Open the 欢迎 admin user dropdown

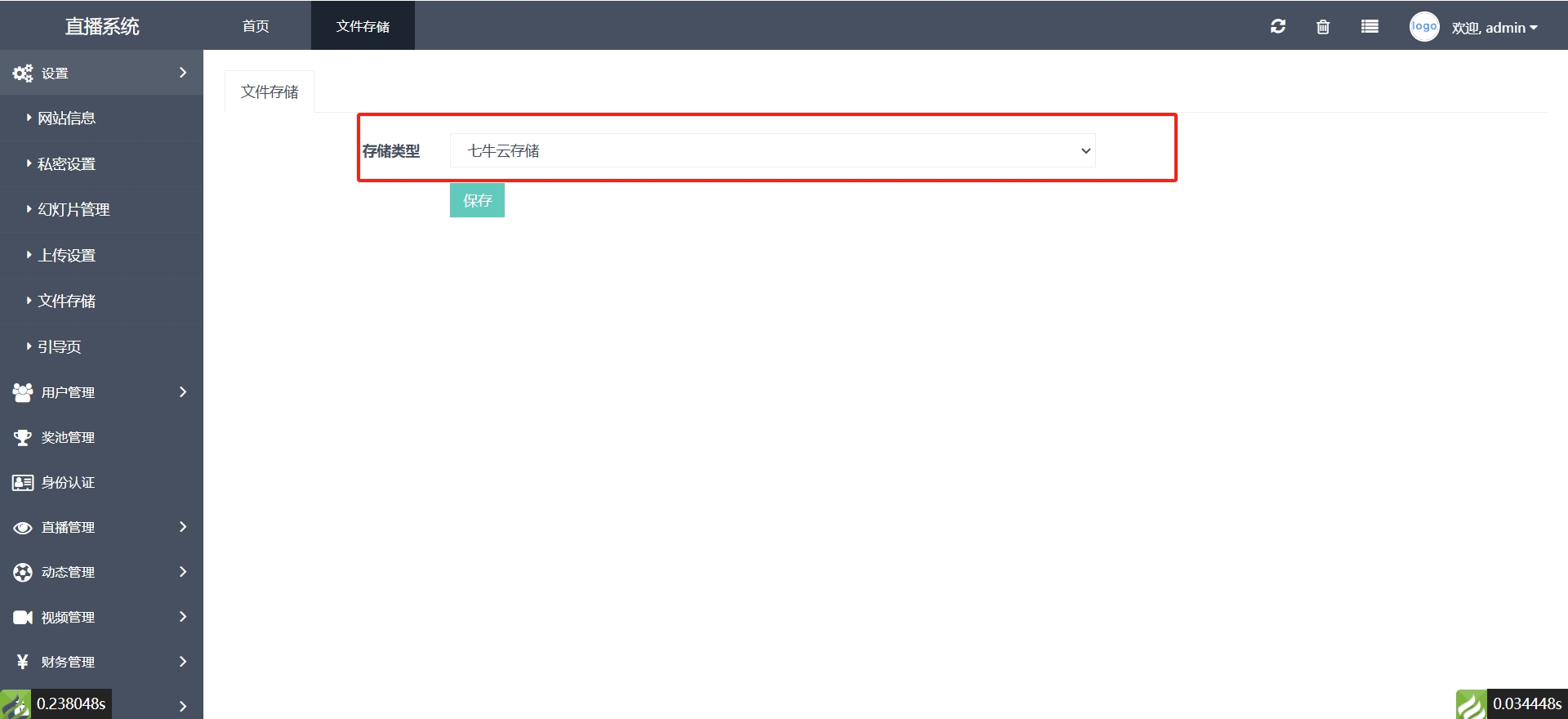1494,28
